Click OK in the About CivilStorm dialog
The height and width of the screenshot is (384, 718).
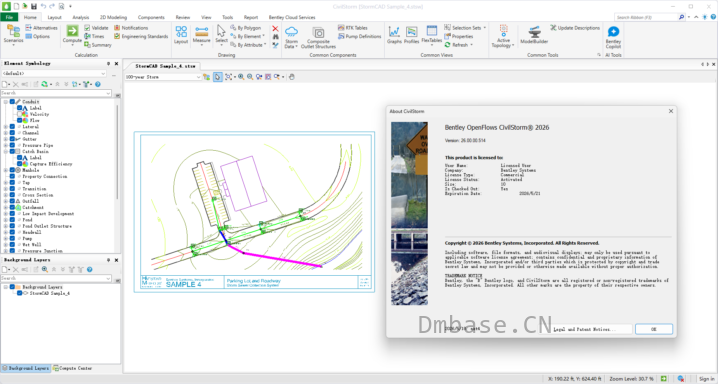(x=653, y=329)
